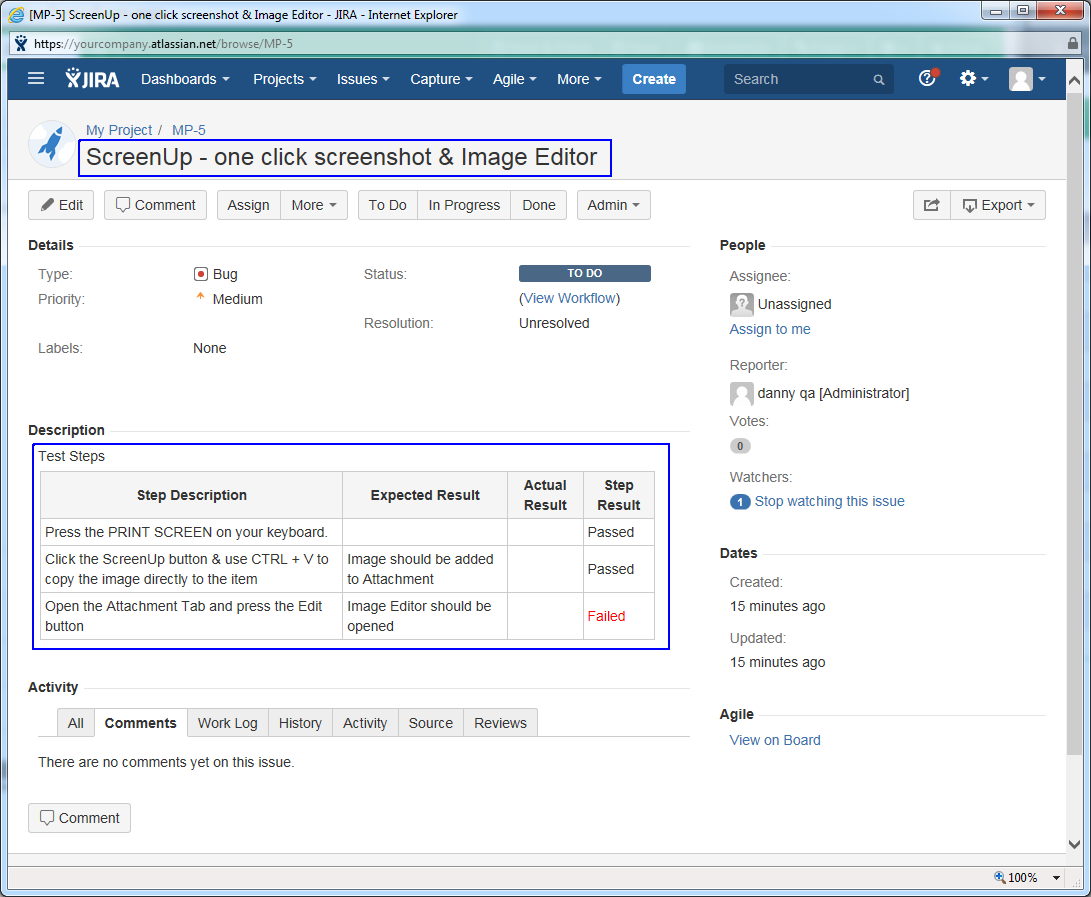
Task: Click the scrollbar up arrow
Action: click(x=1074, y=80)
